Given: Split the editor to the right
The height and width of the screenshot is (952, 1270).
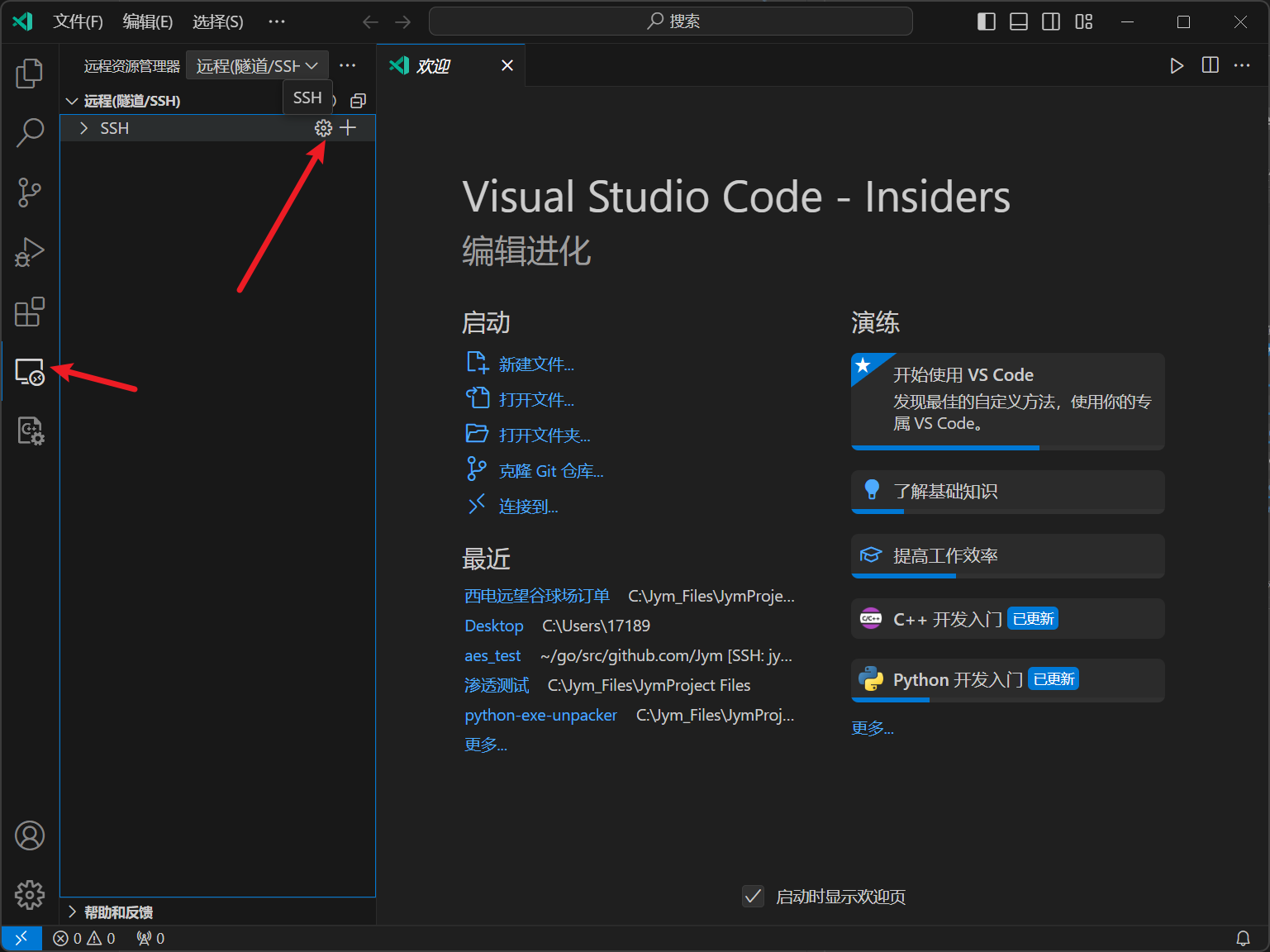Looking at the screenshot, I should [x=1210, y=65].
